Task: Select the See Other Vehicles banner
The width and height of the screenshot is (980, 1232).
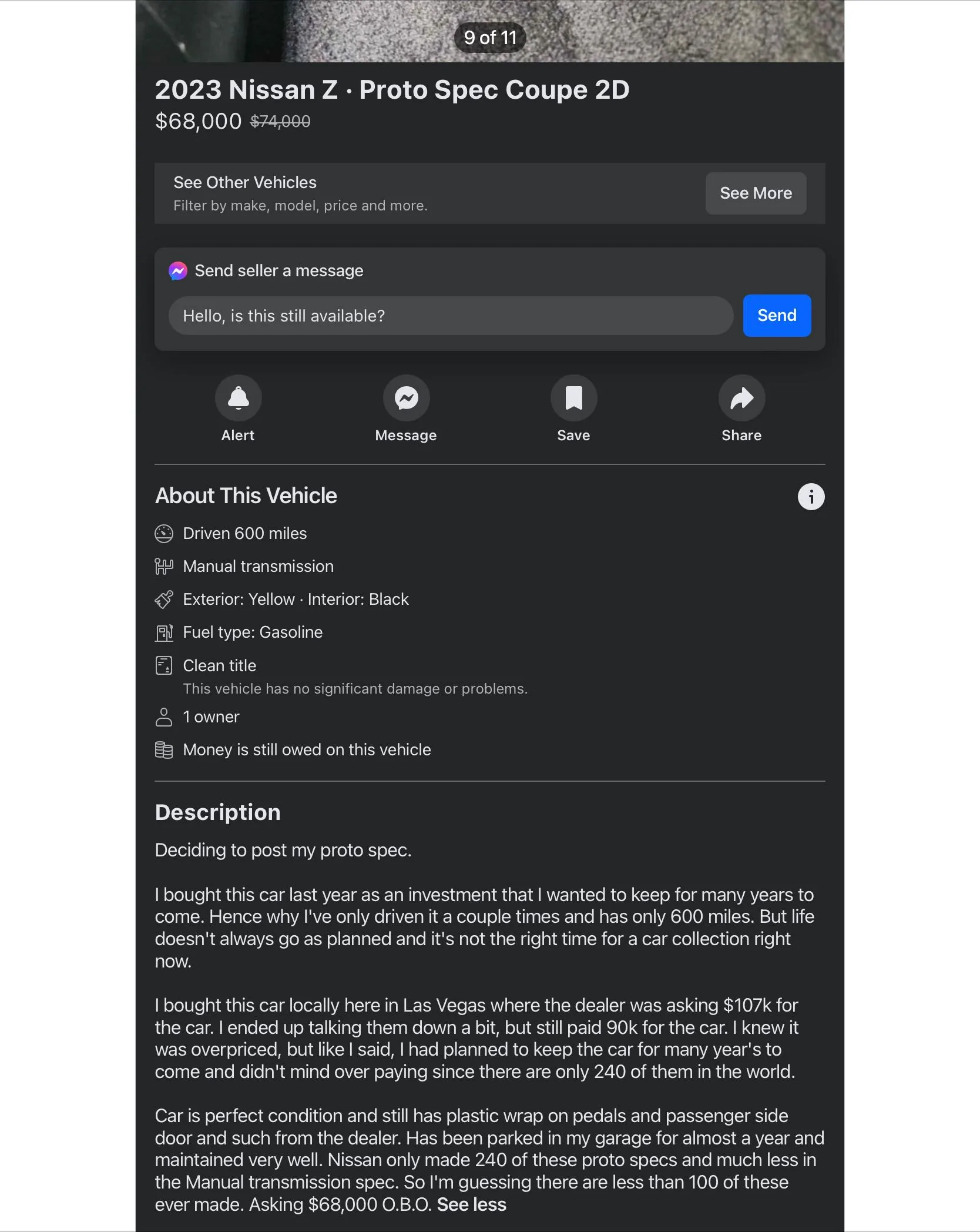Action: (490, 193)
